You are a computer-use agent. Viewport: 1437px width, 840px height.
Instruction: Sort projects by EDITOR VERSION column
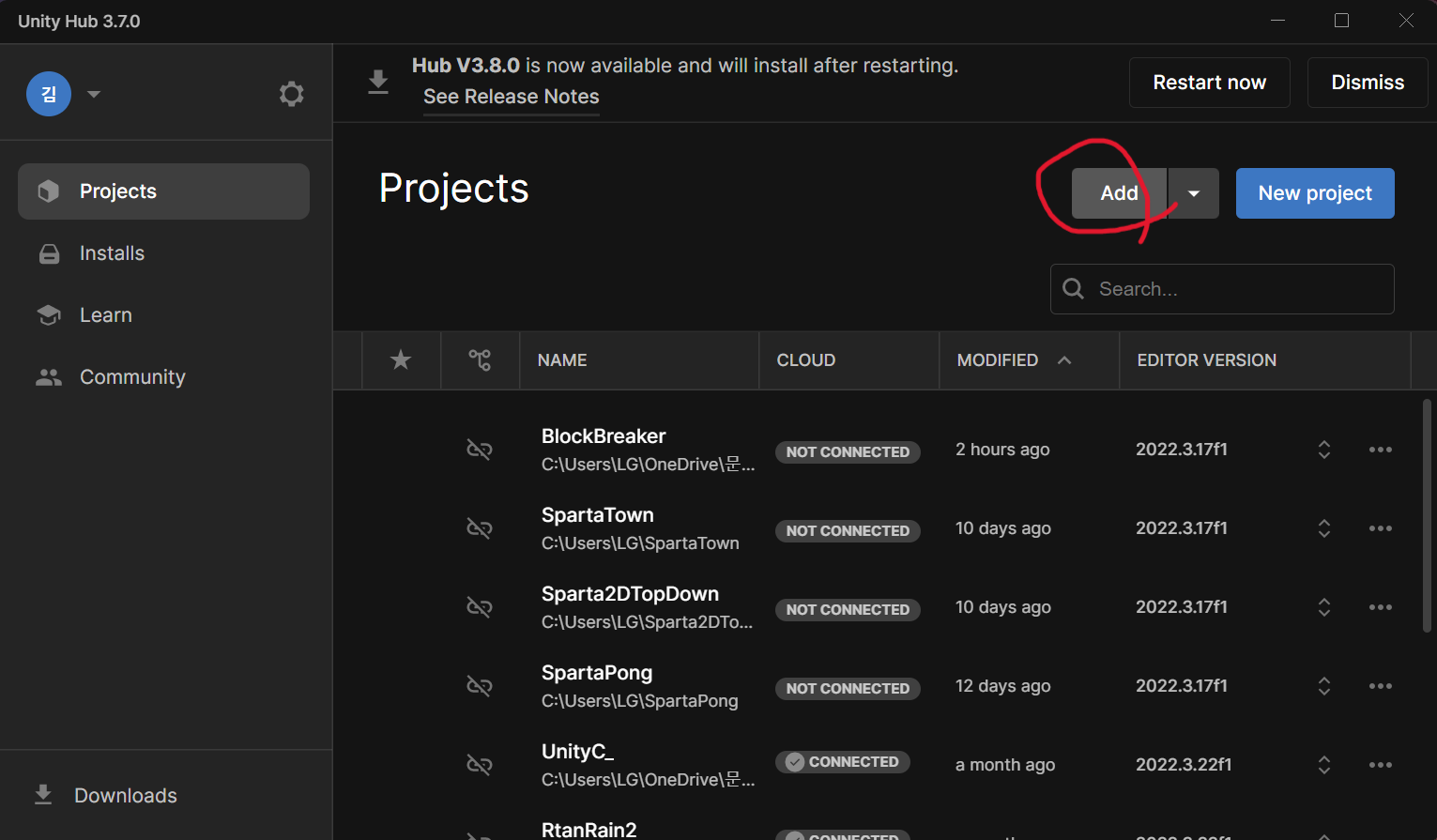click(x=1207, y=360)
